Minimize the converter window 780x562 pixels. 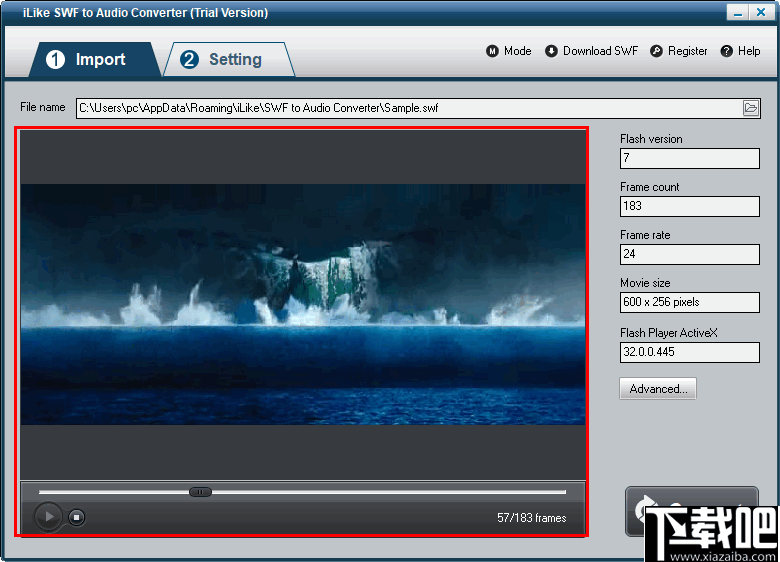pos(737,12)
